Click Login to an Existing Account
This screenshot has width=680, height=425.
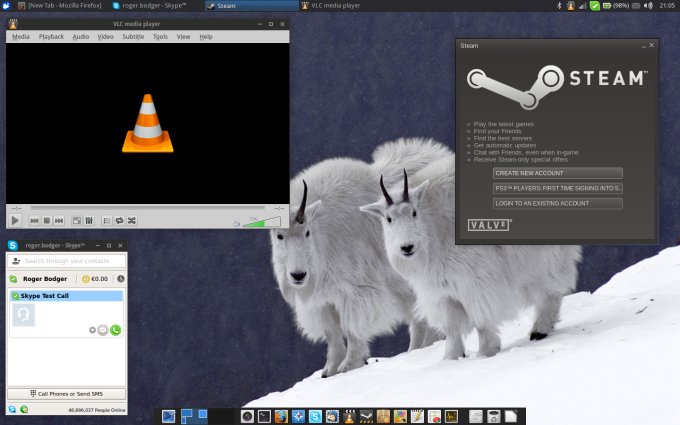(557, 203)
